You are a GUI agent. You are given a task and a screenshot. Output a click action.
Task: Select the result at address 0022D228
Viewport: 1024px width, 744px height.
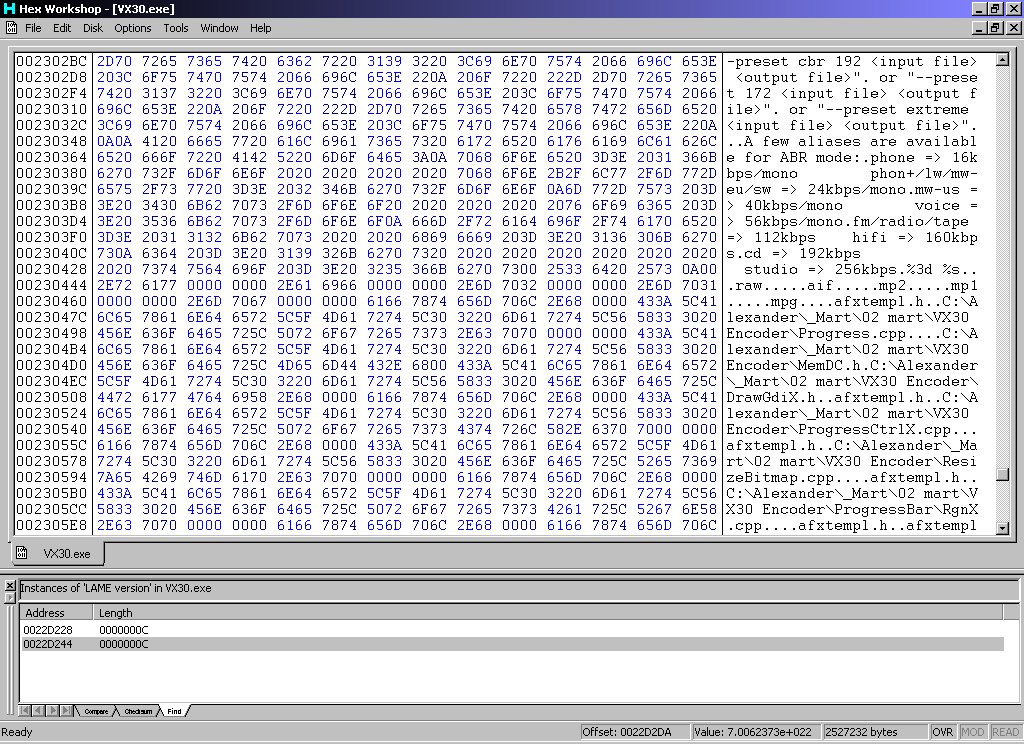tap(513, 630)
